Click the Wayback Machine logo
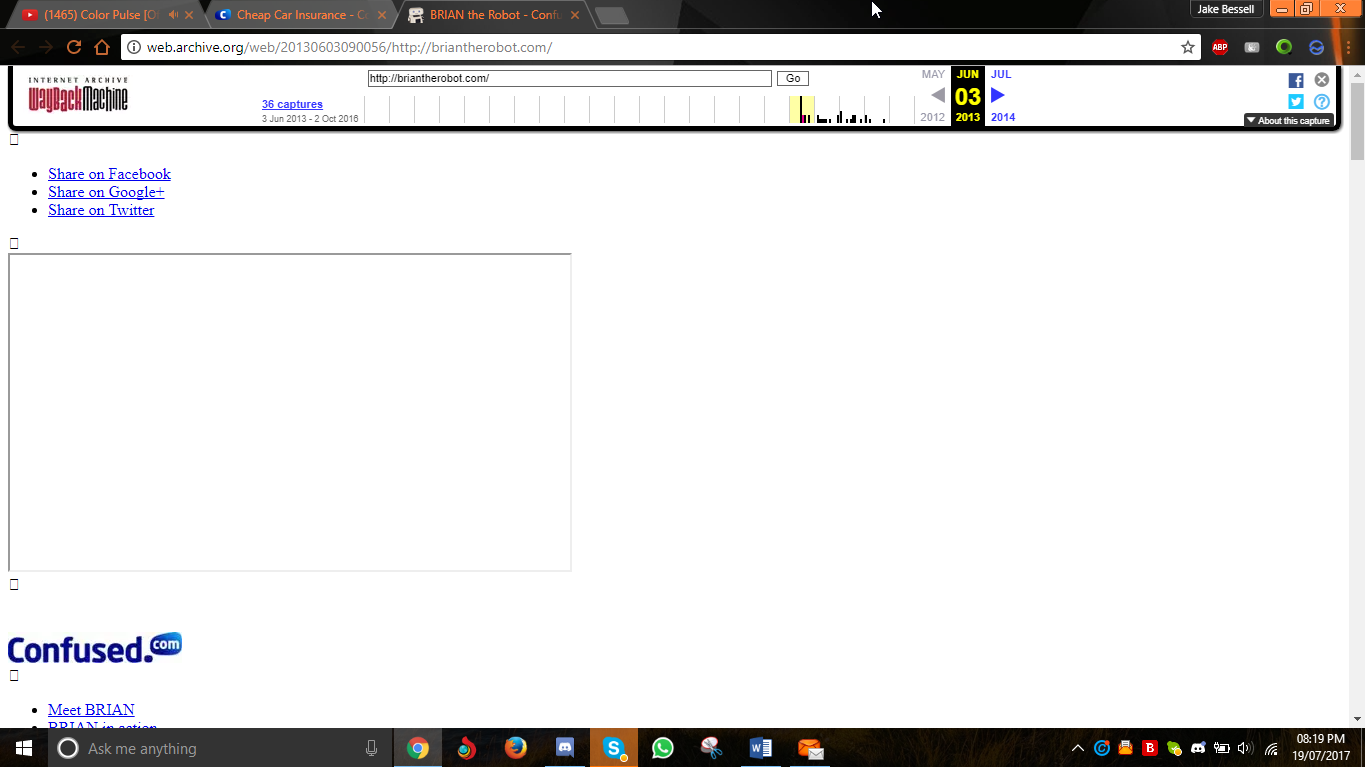The image size is (1365, 767). [78, 95]
